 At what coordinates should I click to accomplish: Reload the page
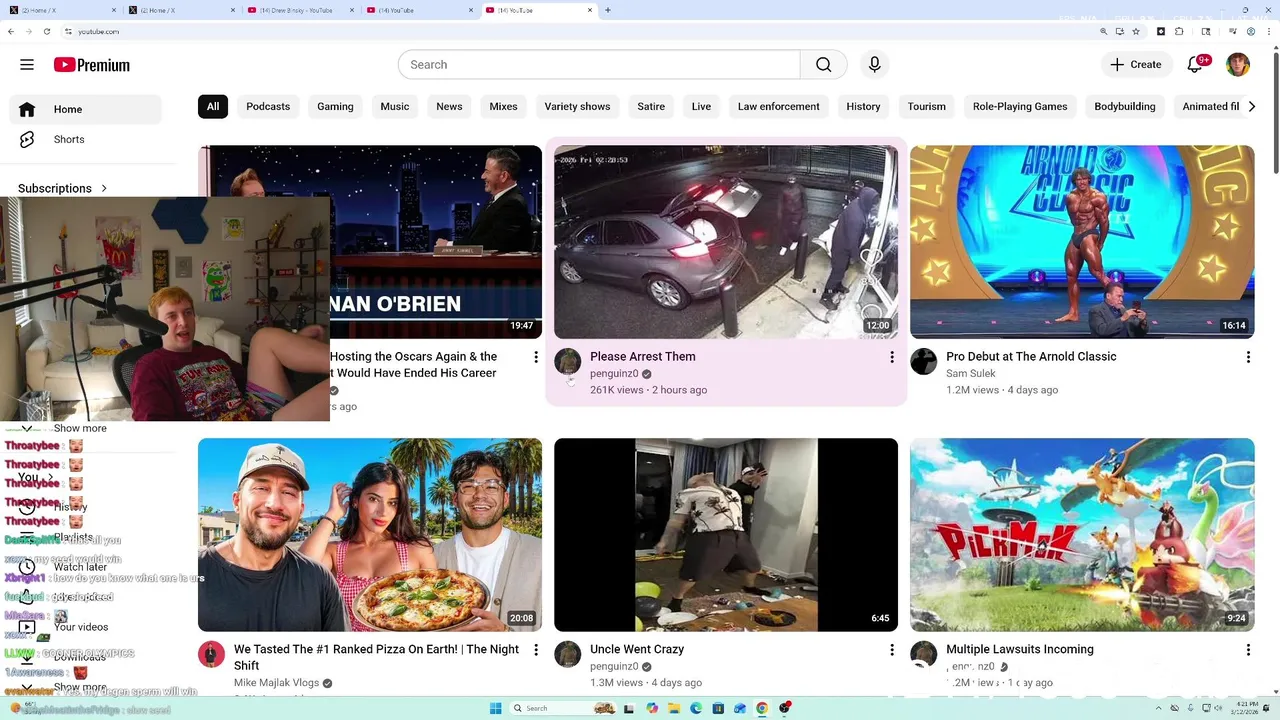(x=47, y=31)
